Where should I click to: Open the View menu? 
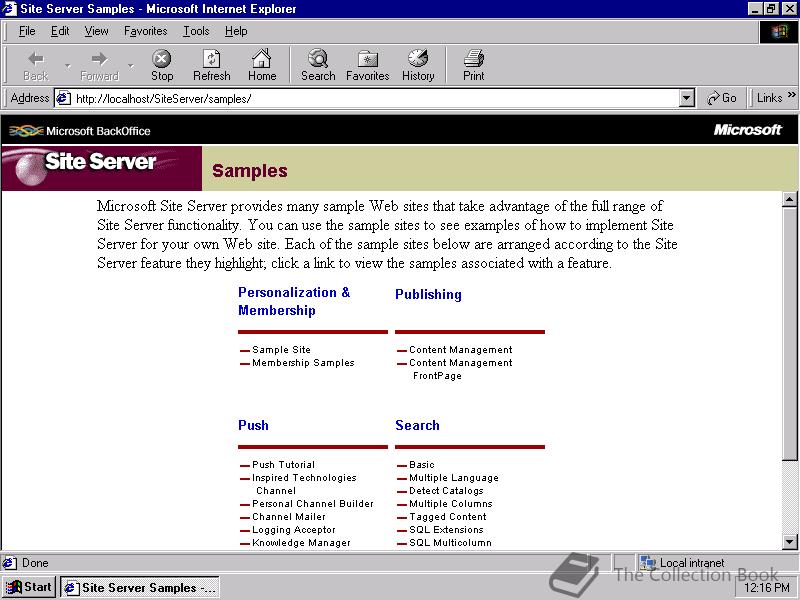tap(96, 31)
